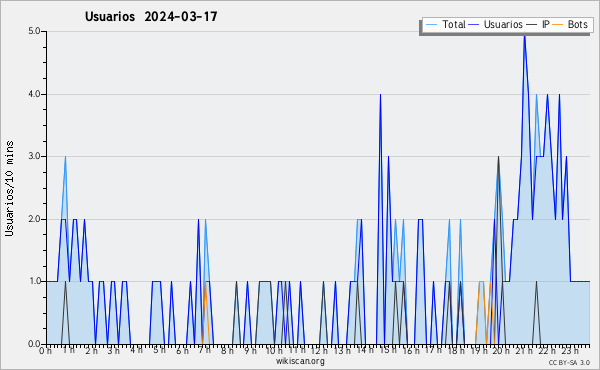Image resolution: width=600 pixels, height=370 pixels.
Task: Click the light blue Total legend line swatch
Action: (x=431, y=25)
